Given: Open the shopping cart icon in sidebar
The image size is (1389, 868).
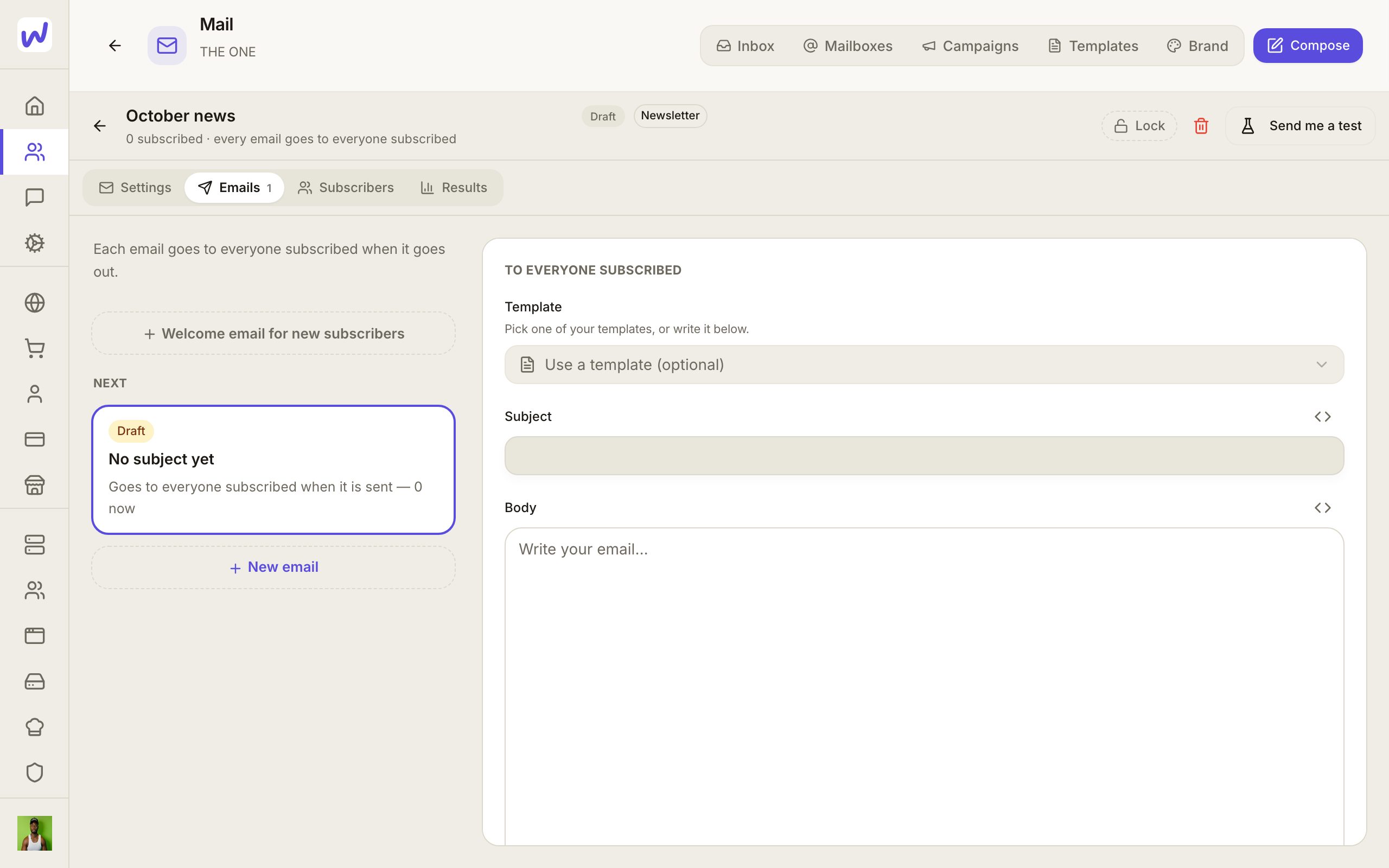Looking at the screenshot, I should (x=34, y=348).
